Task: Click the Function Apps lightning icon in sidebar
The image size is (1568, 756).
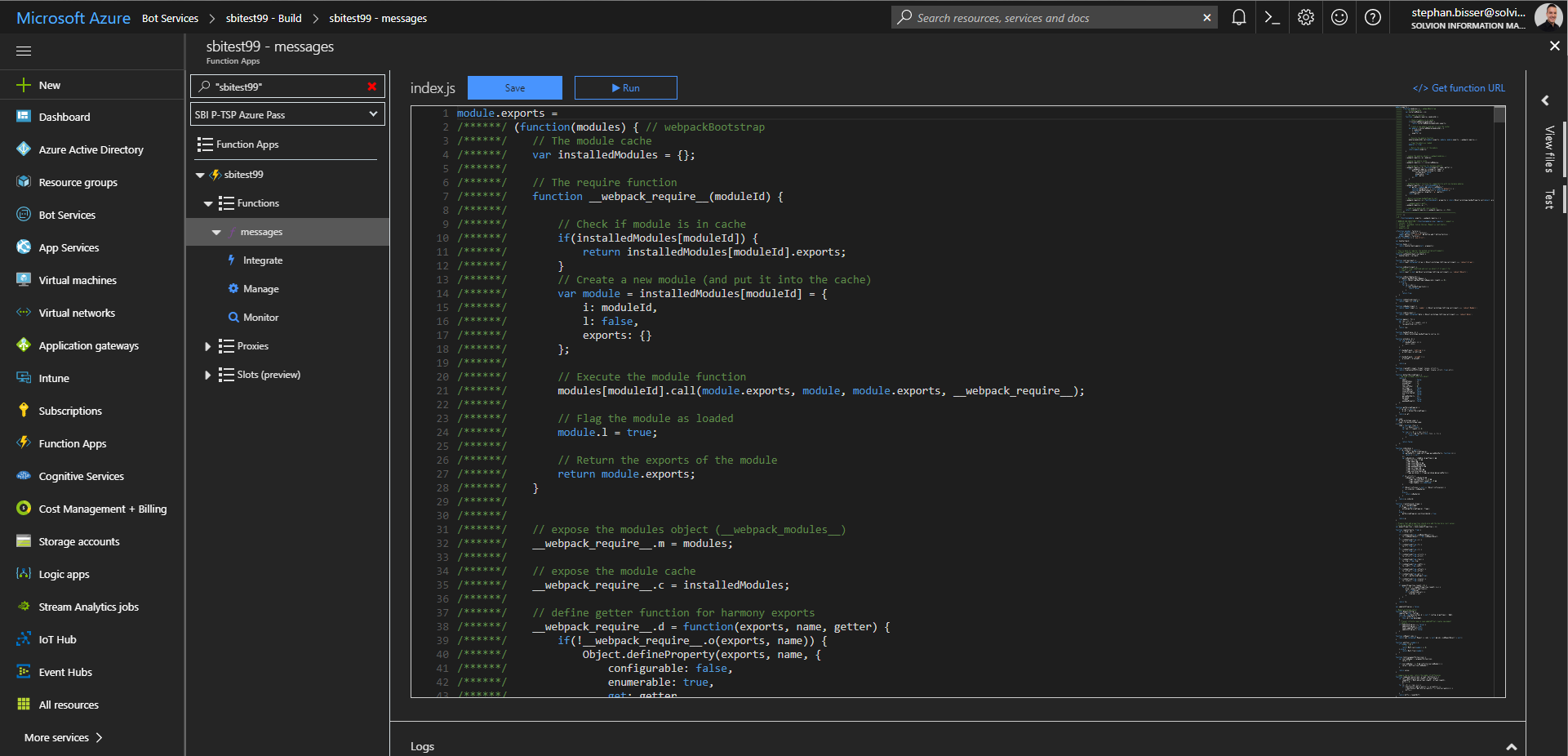Action: (24, 443)
